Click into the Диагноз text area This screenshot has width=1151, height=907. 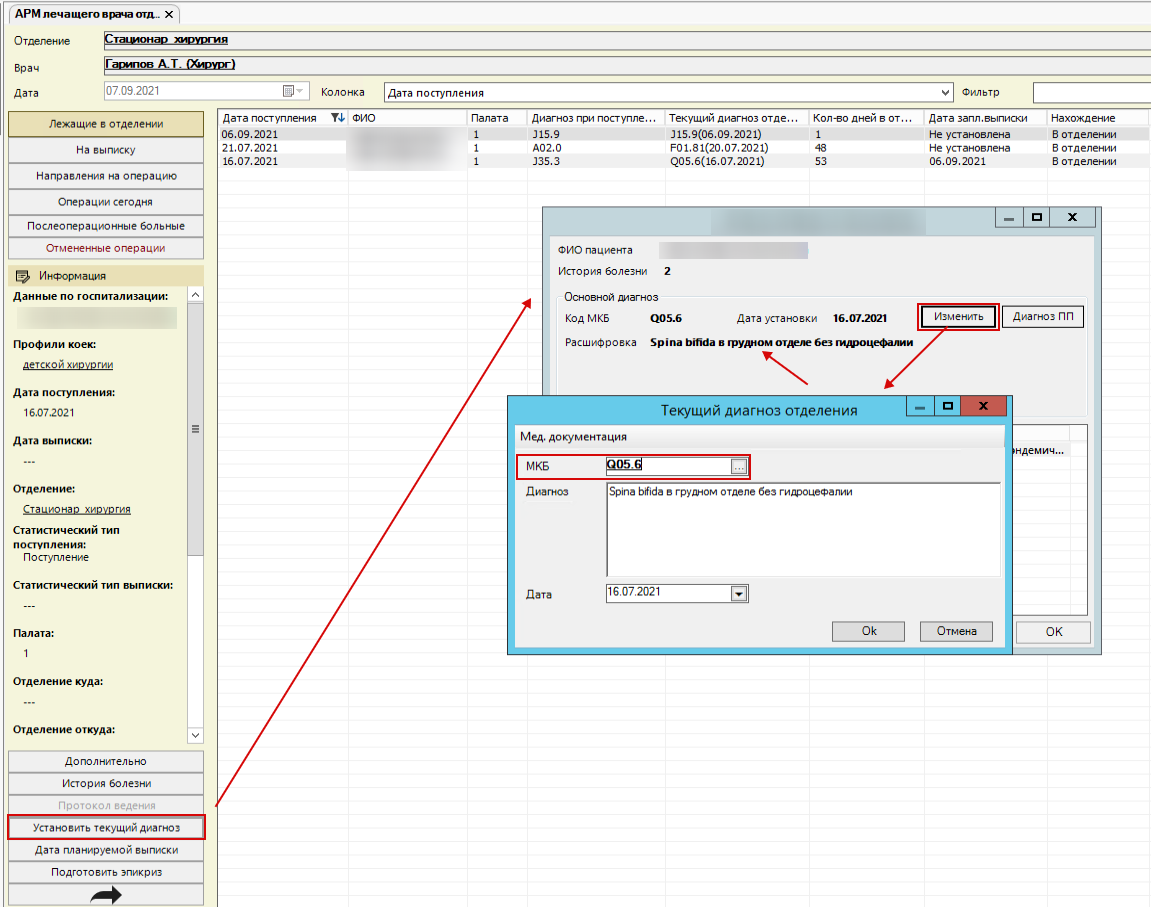coord(803,530)
